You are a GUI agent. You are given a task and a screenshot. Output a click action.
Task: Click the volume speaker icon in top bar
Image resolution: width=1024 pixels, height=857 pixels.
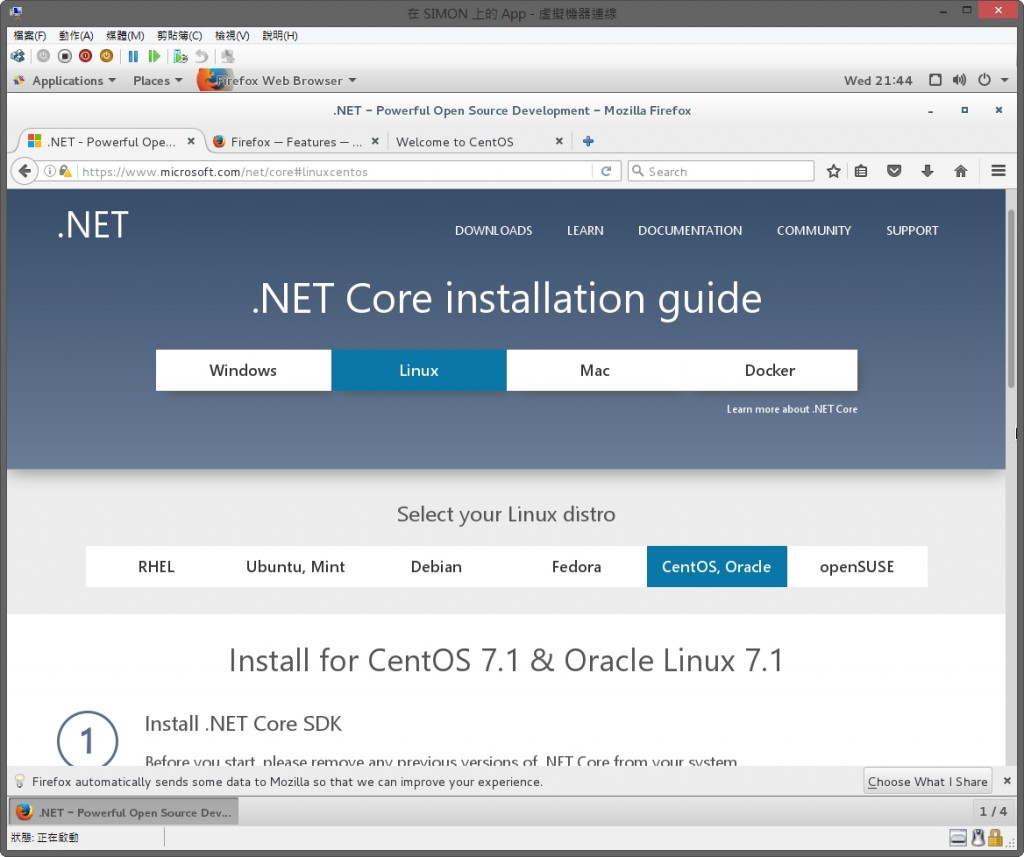[959, 80]
